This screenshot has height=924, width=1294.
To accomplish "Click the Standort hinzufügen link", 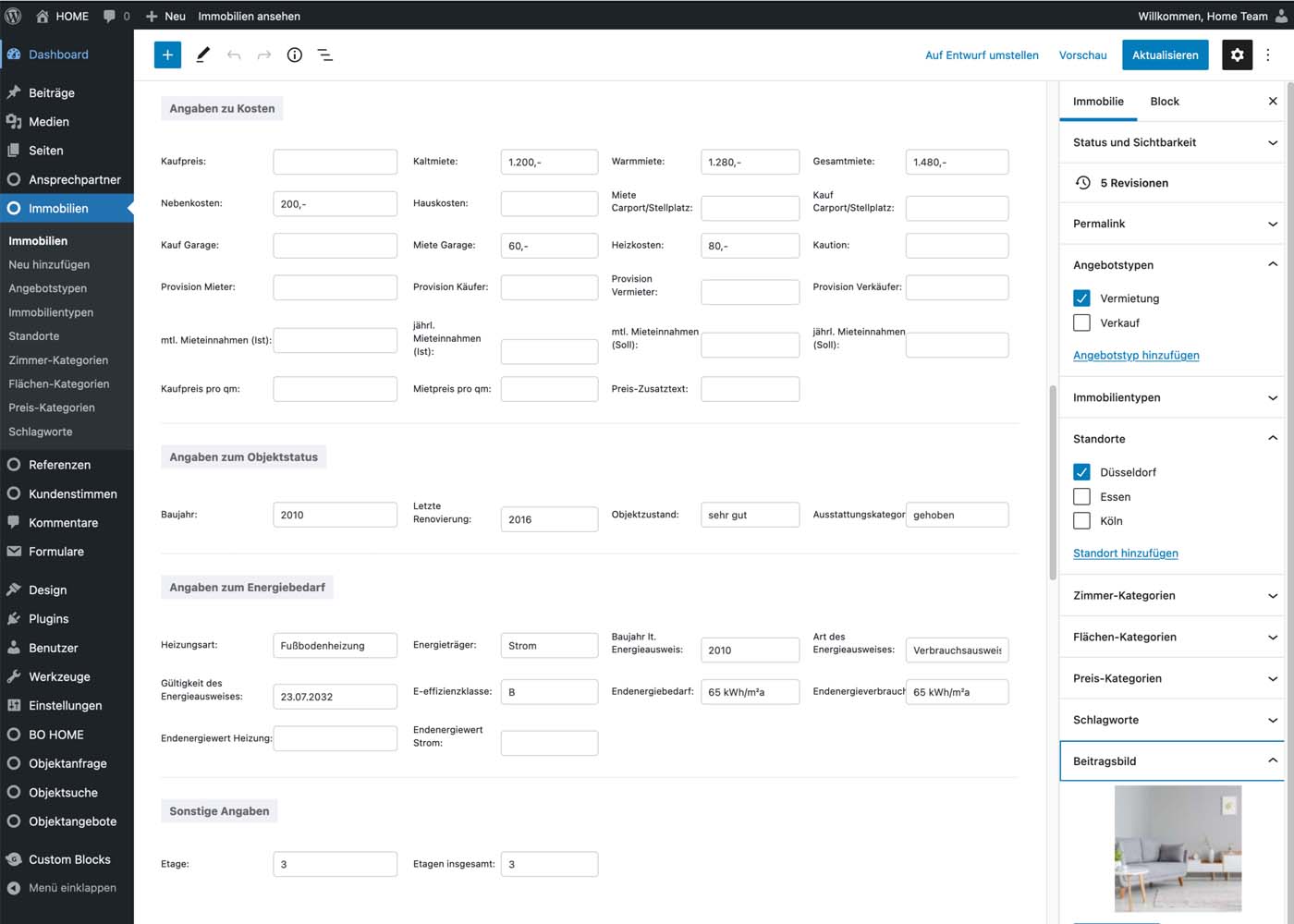I will [x=1125, y=553].
